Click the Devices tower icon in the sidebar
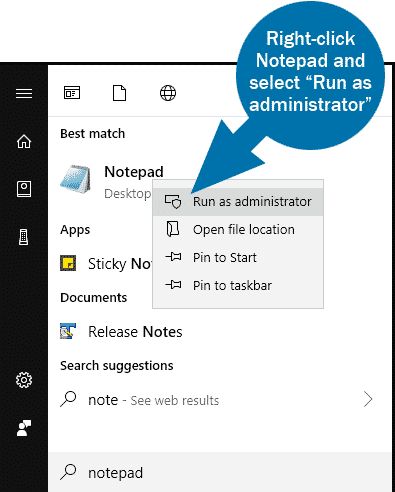The width and height of the screenshot is (395, 492). [x=23, y=237]
